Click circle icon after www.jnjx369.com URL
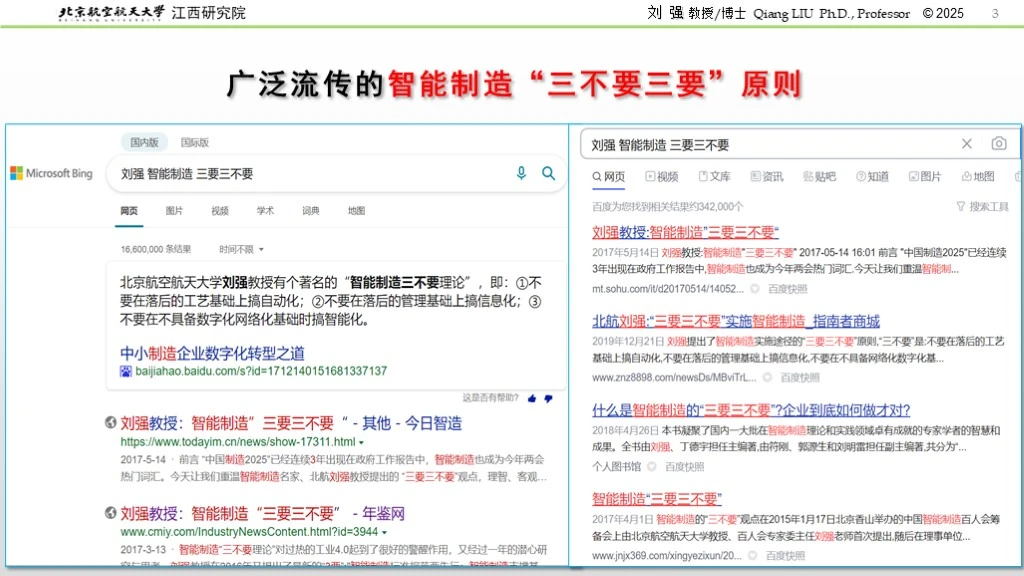 point(752,556)
